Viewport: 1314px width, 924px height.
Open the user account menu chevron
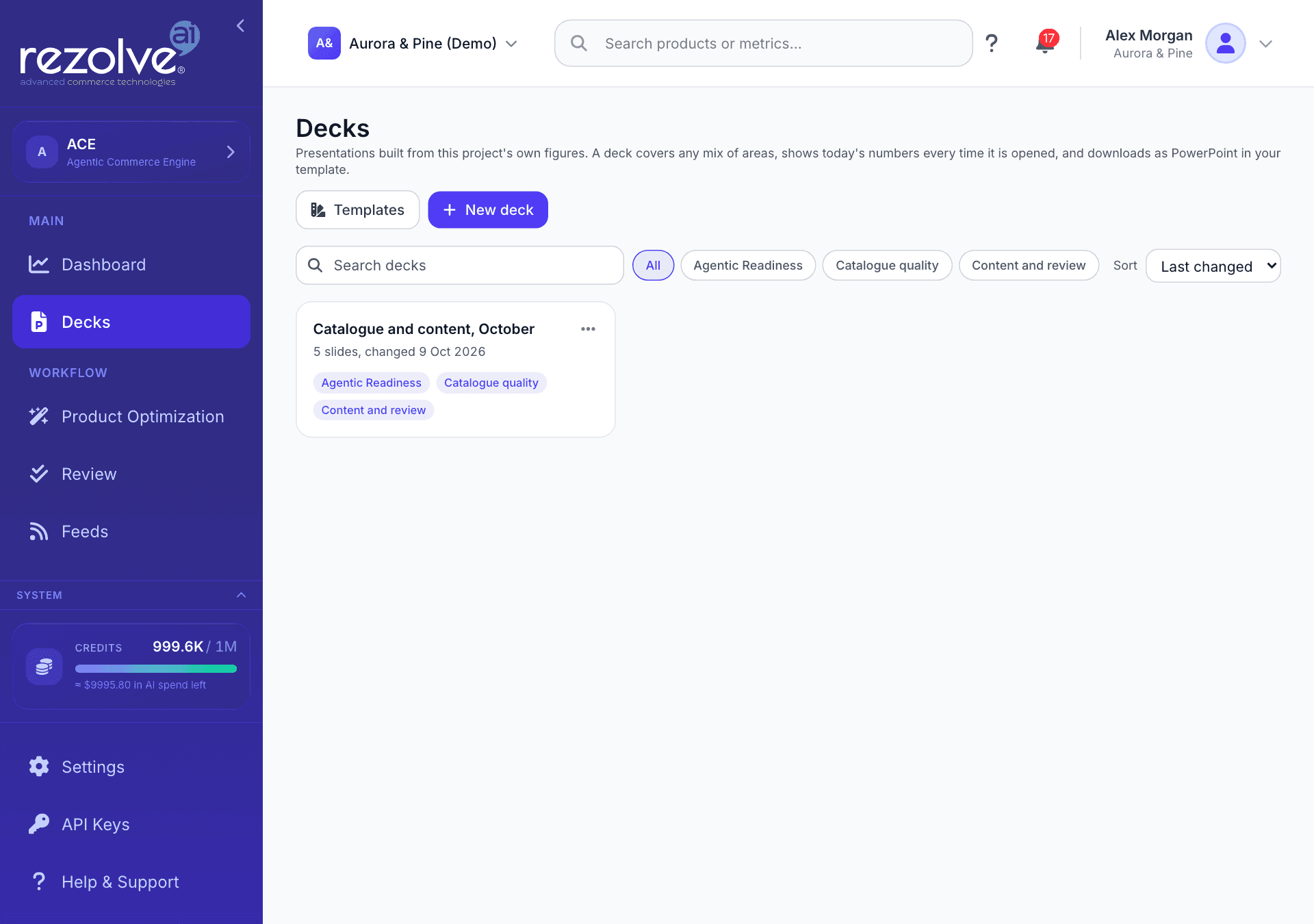pos(1265,44)
